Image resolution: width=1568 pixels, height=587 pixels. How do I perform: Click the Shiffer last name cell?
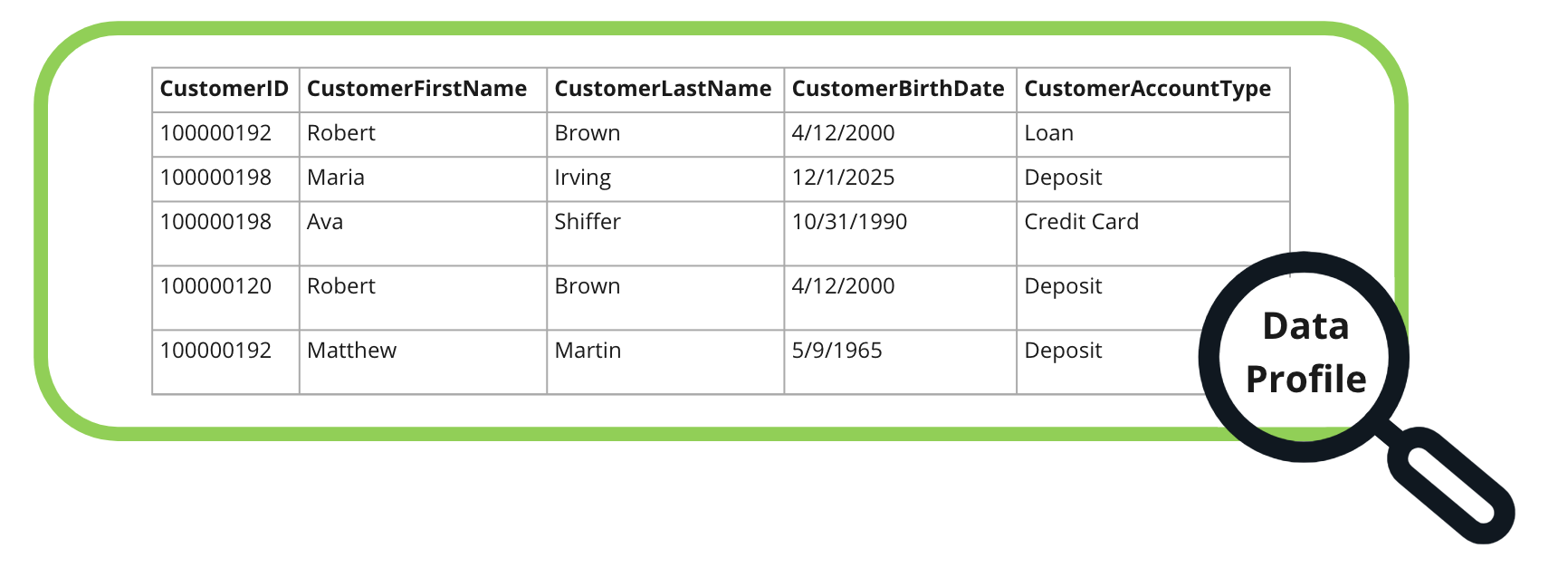[x=665, y=233]
